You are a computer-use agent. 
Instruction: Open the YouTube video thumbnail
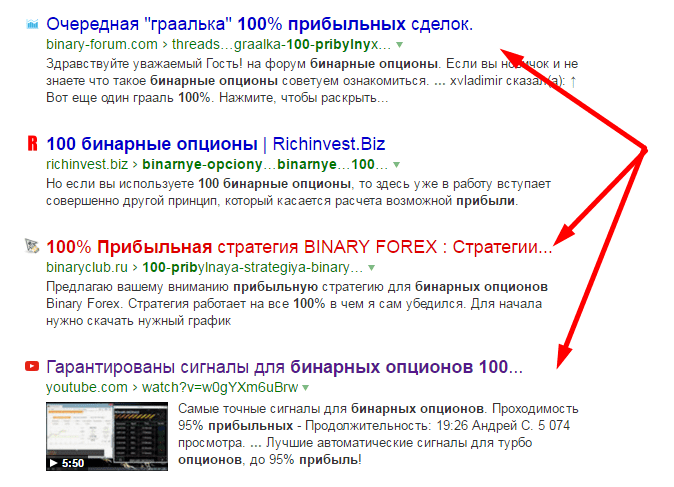coord(107,436)
